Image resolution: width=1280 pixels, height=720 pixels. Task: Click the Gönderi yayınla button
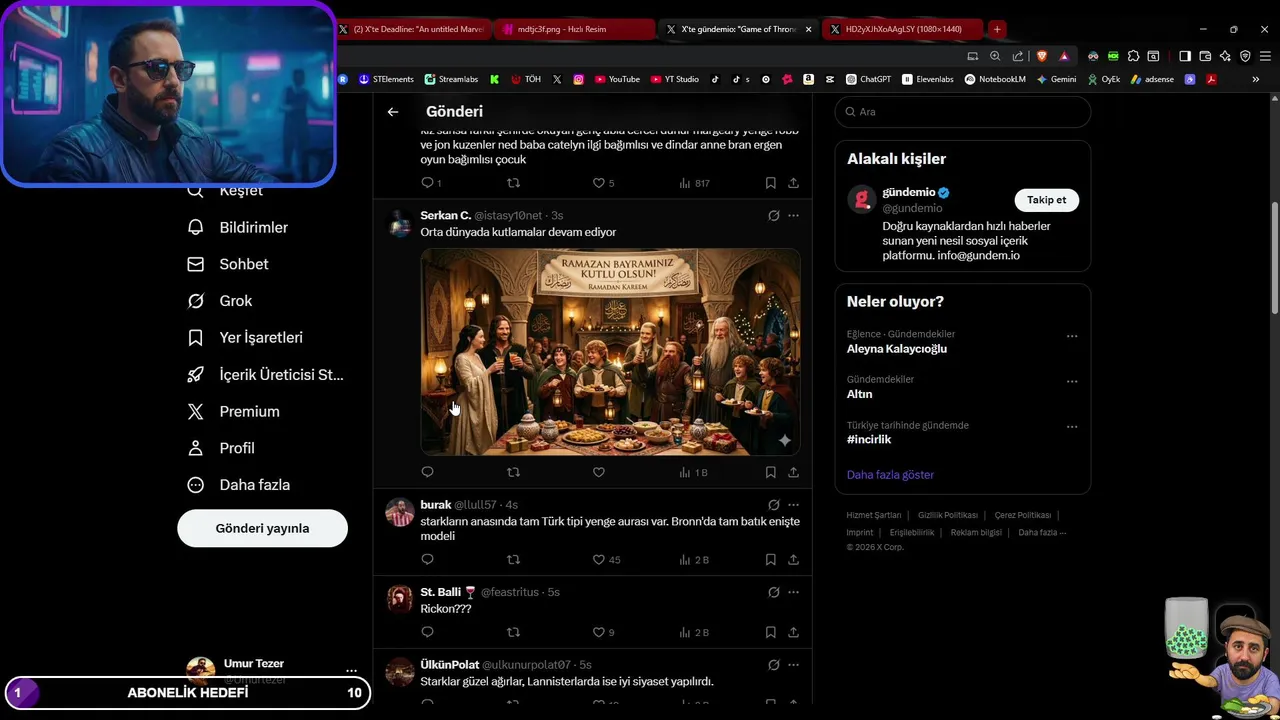(x=262, y=528)
